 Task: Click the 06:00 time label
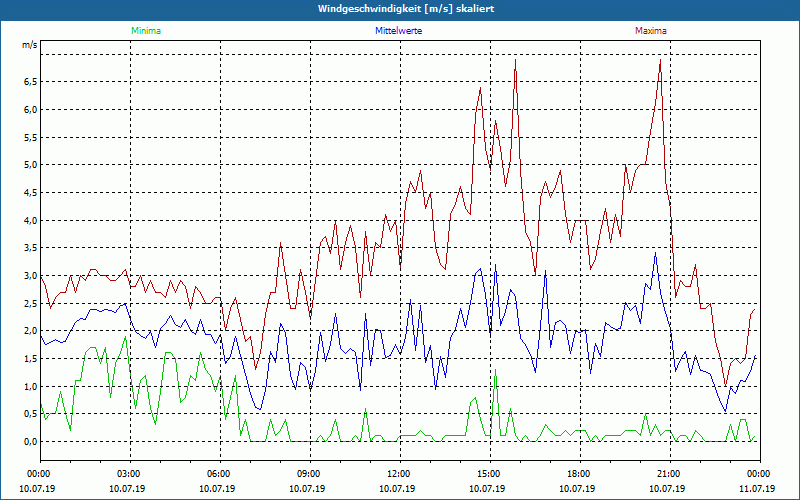[x=220, y=474]
